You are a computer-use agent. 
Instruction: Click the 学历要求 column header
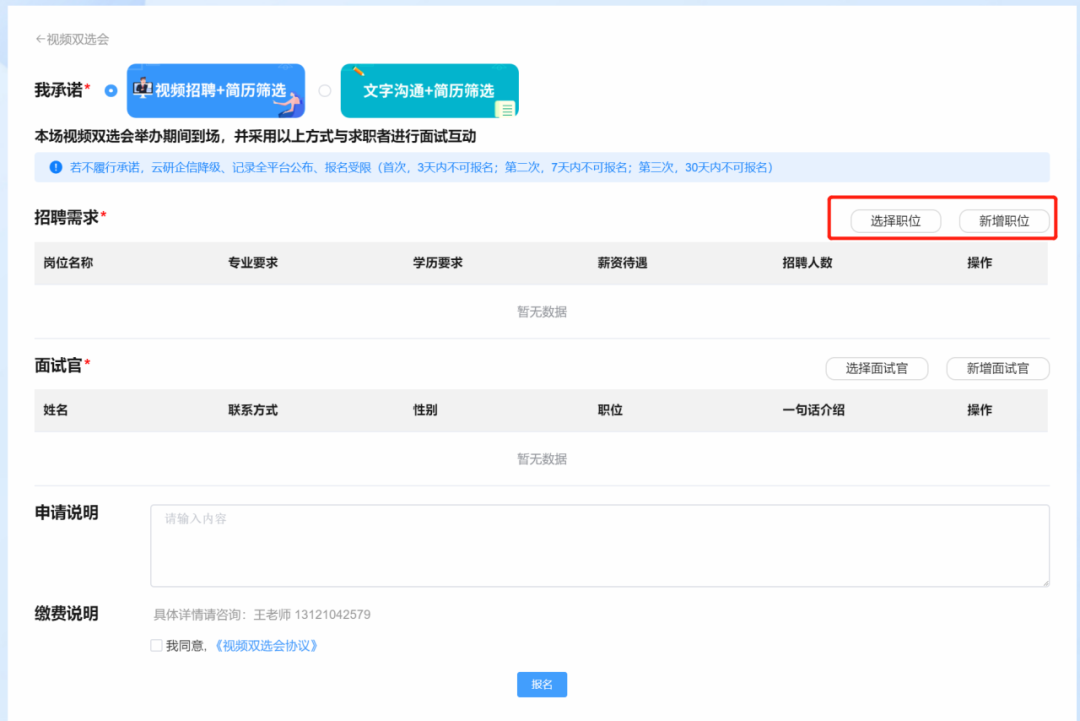tap(438, 263)
